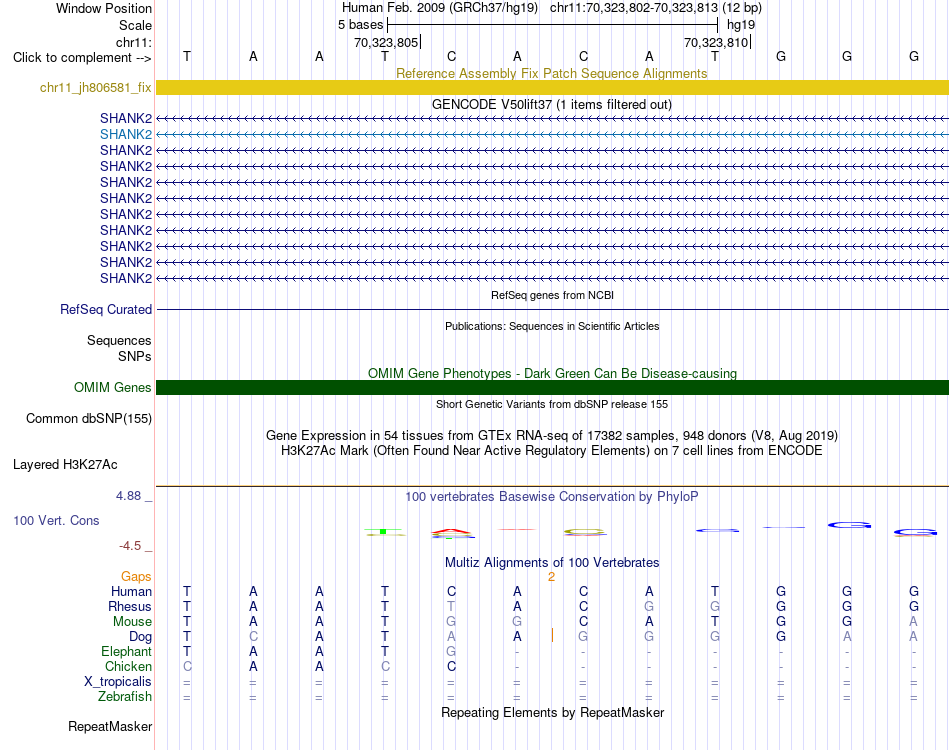Open the GTEx "Gene Expression in 54 tissues" title
950x750 pixels.
tap(552, 436)
